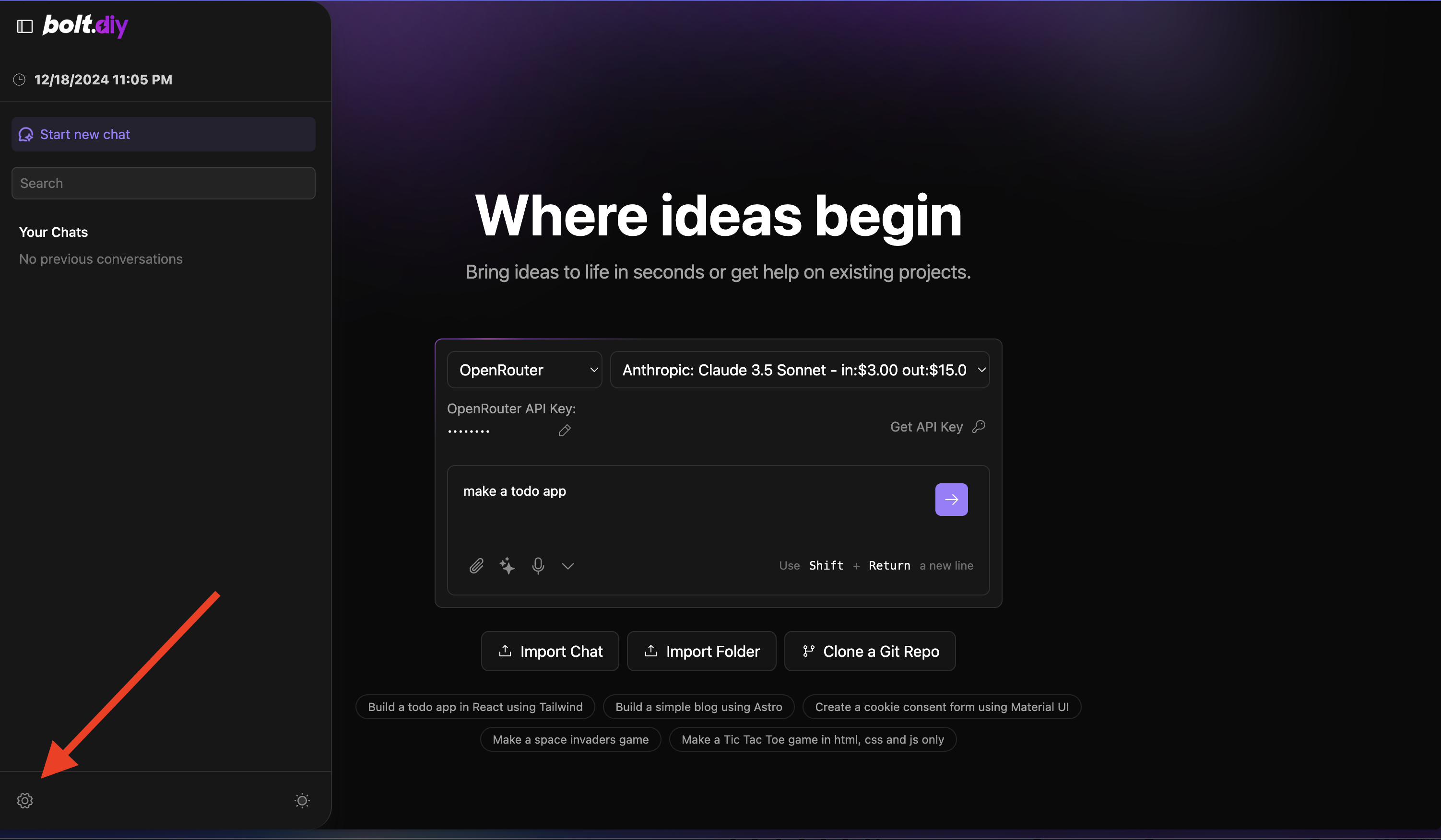Click Import Chat button
Image resolution: width=1441 pixels, height=840 pixels.
point(549,651)
